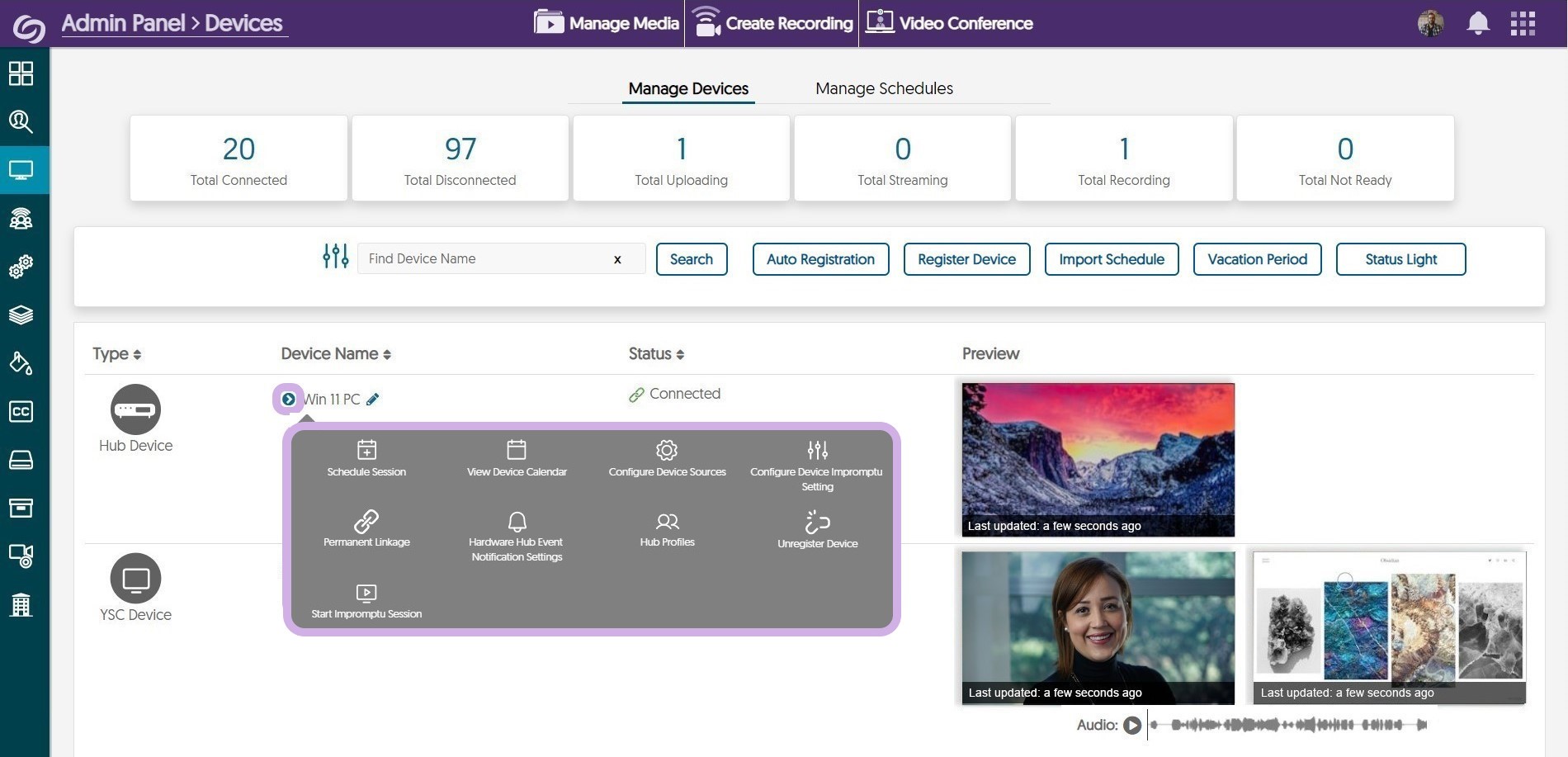Open Manage Media in top bar

click(607, 23)
